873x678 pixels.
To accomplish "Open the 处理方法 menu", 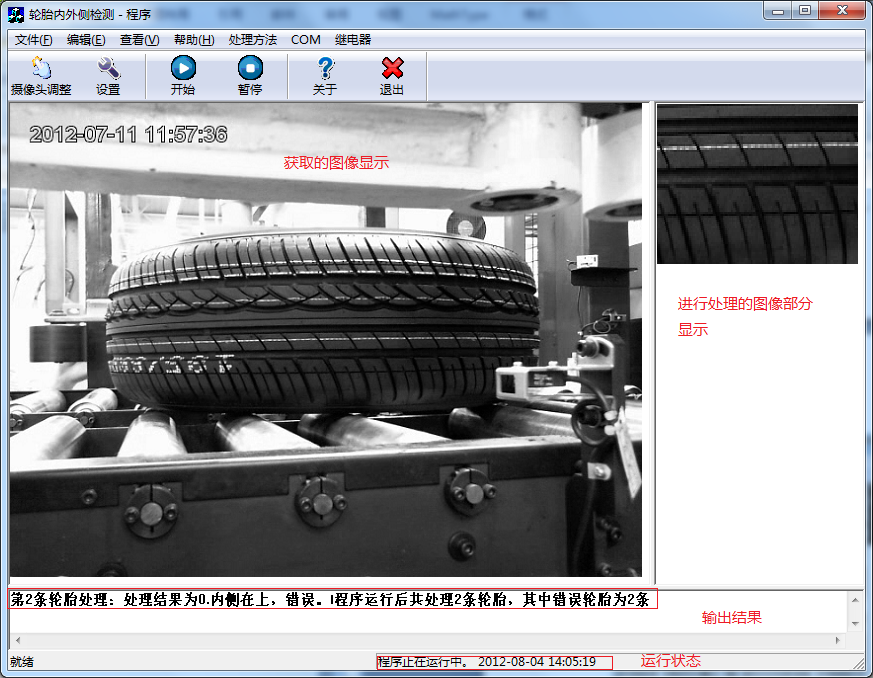I will pyautogui.click(x=252, y=40).
